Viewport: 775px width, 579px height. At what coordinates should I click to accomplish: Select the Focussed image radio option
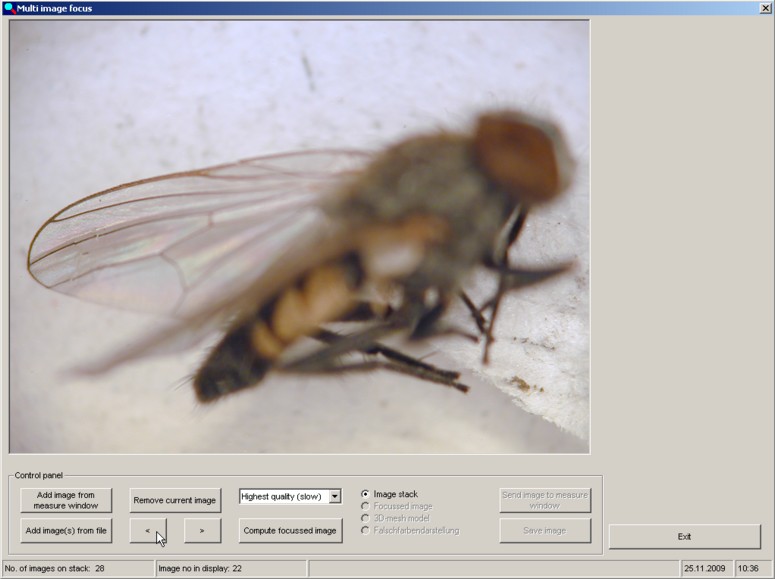tap(365, 506)
